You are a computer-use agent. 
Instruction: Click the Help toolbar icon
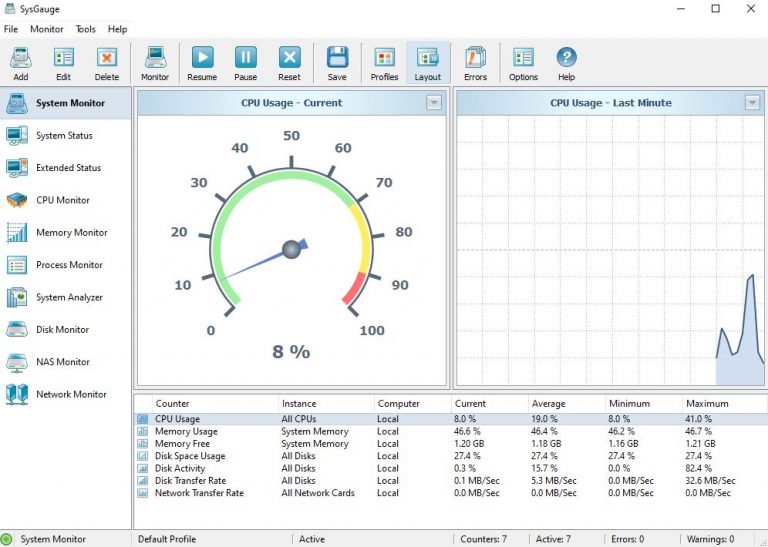click(x=566, y=63)
